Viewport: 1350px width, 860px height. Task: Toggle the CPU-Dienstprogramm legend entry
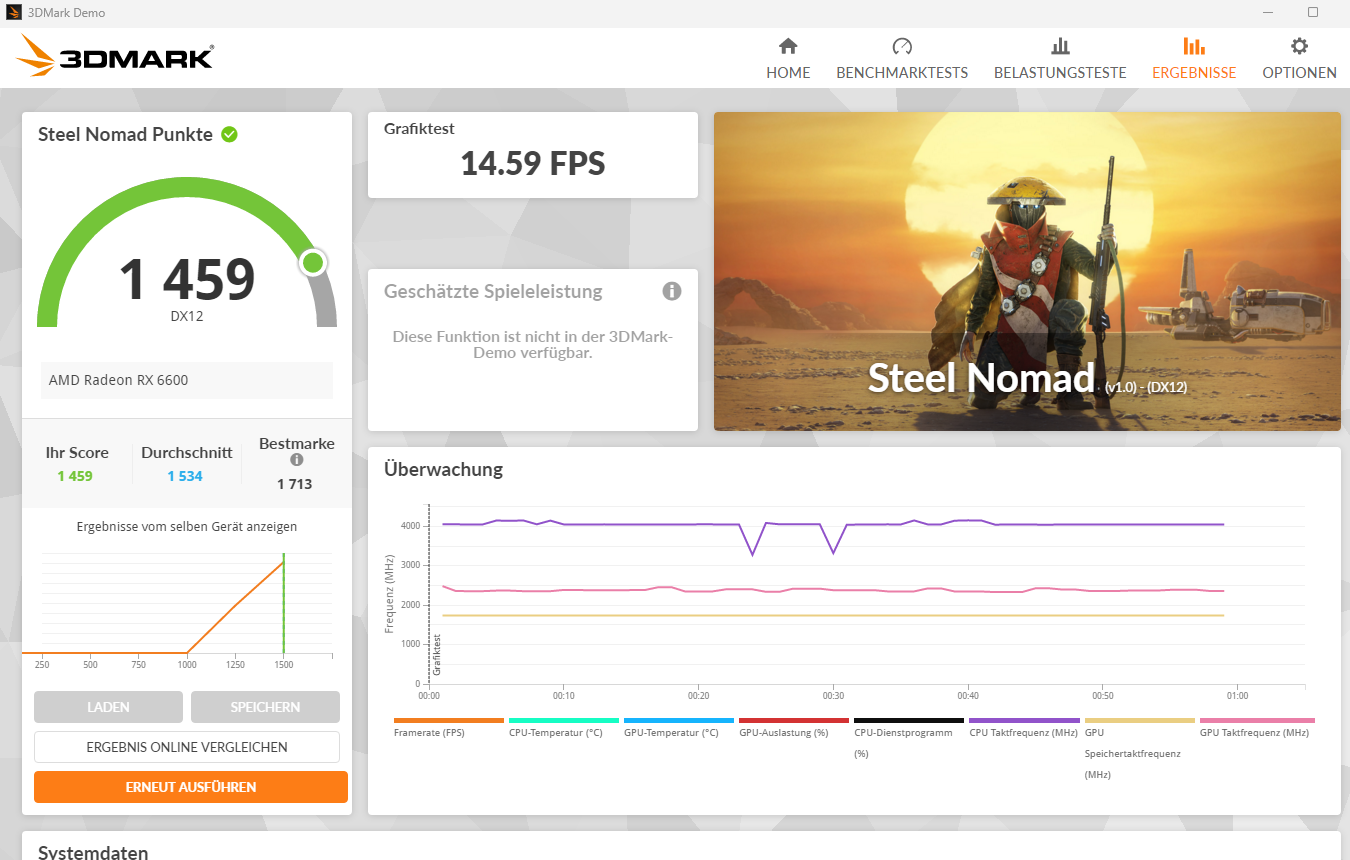point(909,738)
